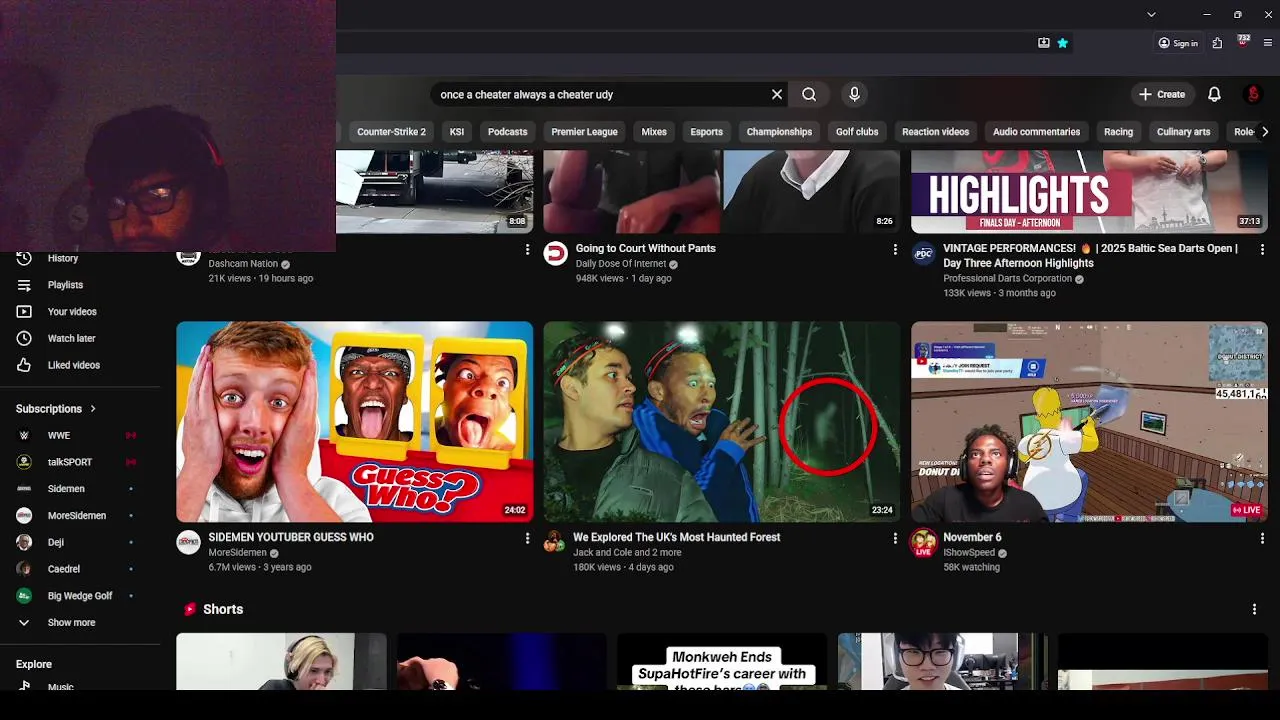Click inside the YouTube search input field
This screenshot has width=1280, height=720.
tap(600, 94)
